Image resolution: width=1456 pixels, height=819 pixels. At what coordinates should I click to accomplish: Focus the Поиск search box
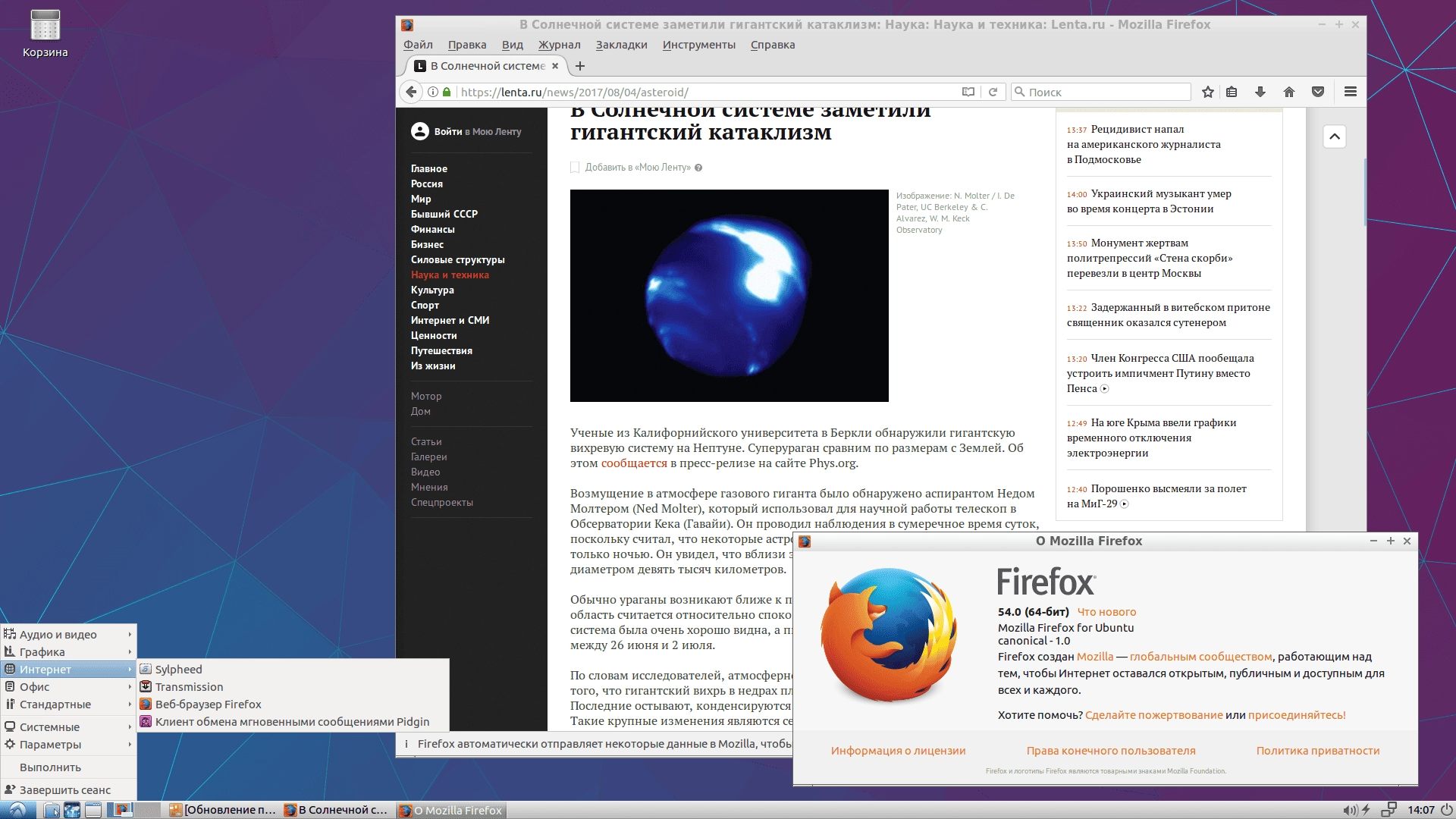pos(1101,92)
